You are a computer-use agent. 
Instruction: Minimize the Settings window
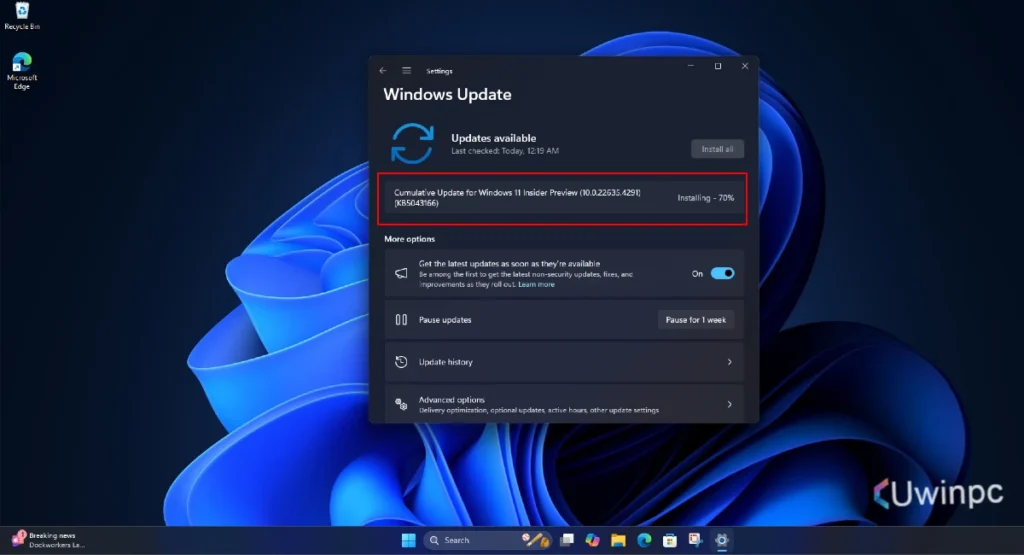click(690, 66)
